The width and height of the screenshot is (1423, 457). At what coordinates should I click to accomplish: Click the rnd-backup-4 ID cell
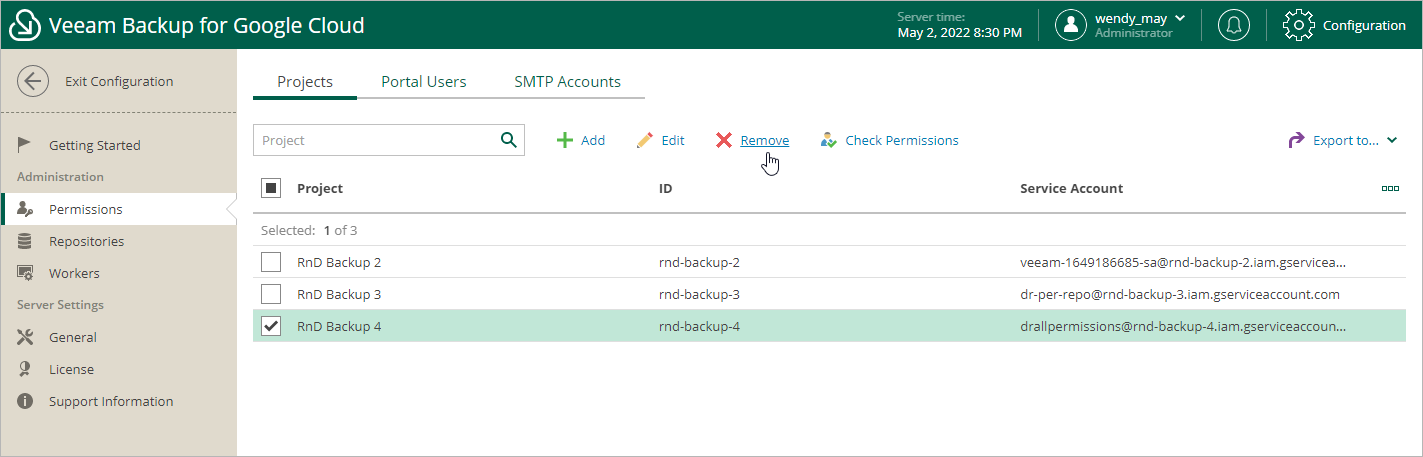(699, 326)
